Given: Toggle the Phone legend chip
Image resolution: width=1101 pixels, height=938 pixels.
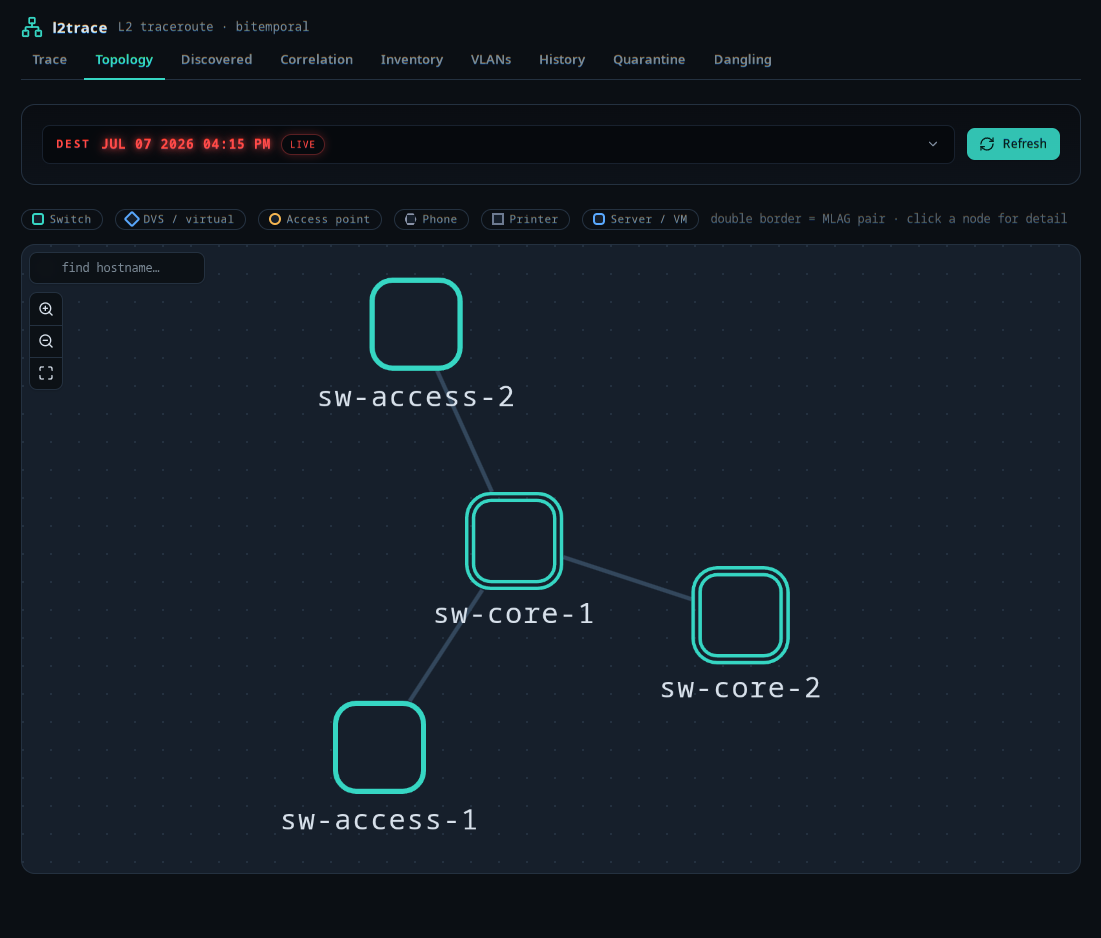Looking at the screenshot, I should click(431, 219).
